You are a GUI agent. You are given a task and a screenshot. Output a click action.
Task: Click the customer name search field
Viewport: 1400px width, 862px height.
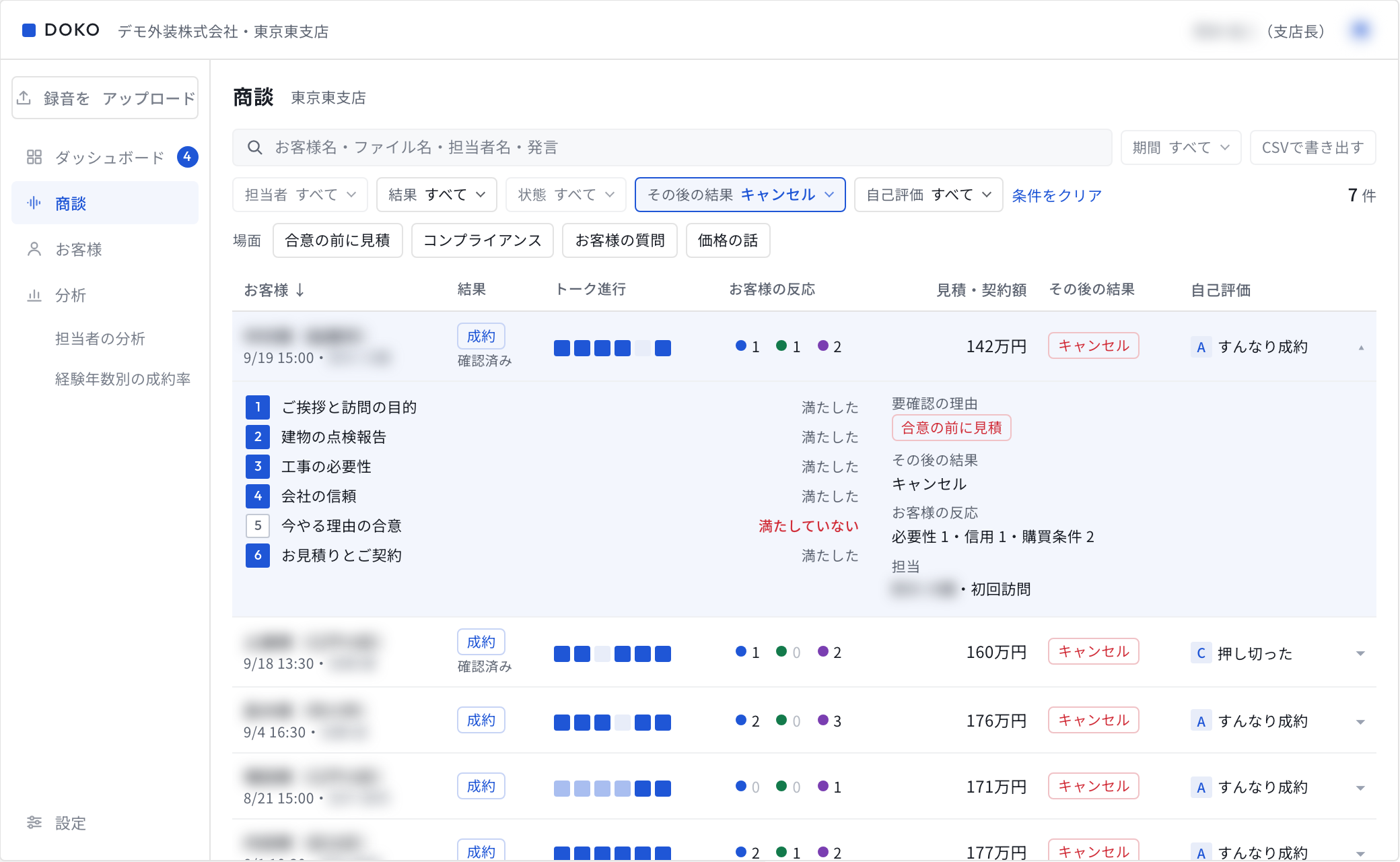tap(672, 147)
